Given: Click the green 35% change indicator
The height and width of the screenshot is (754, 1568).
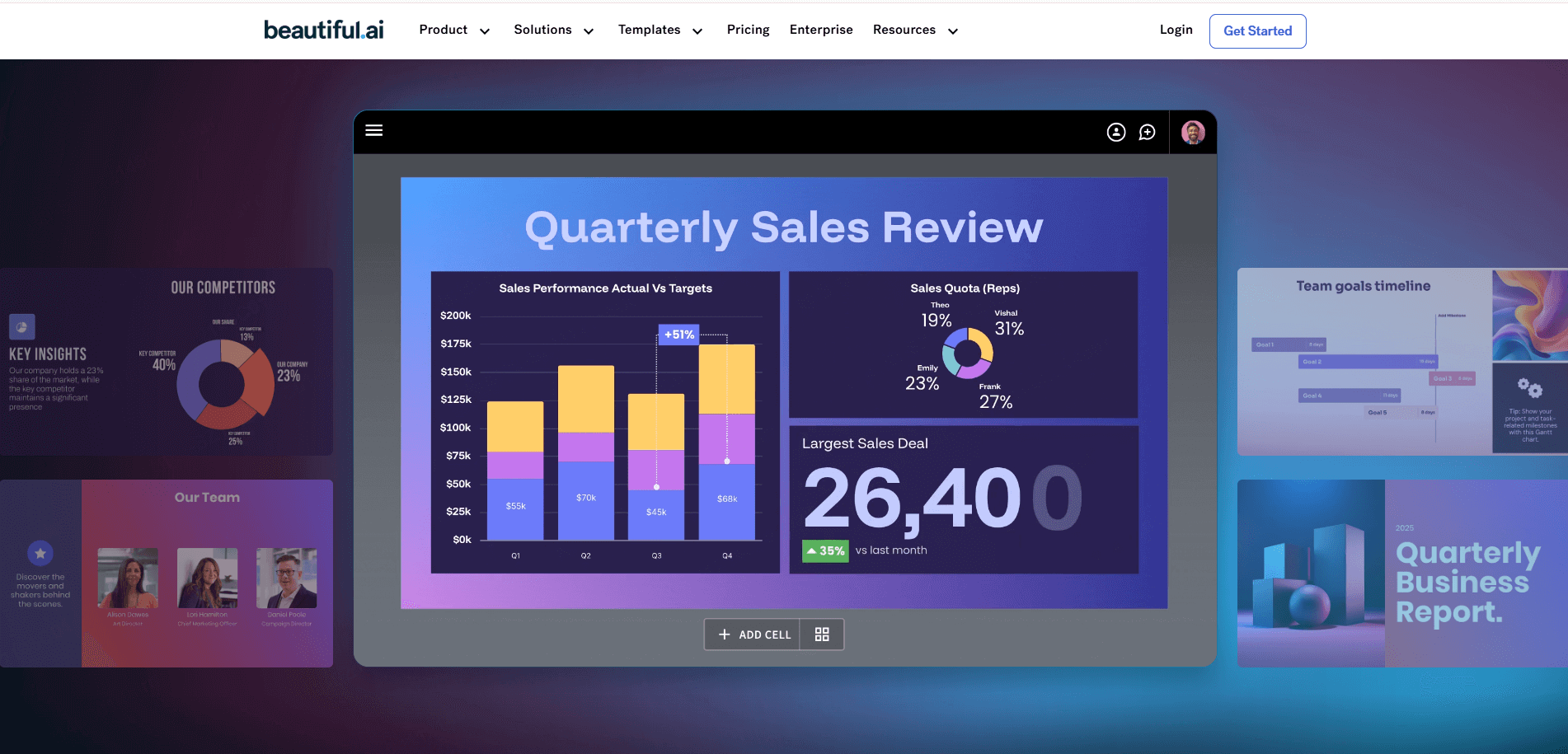Looking at the screenshot, I should (x=824, y=550).
